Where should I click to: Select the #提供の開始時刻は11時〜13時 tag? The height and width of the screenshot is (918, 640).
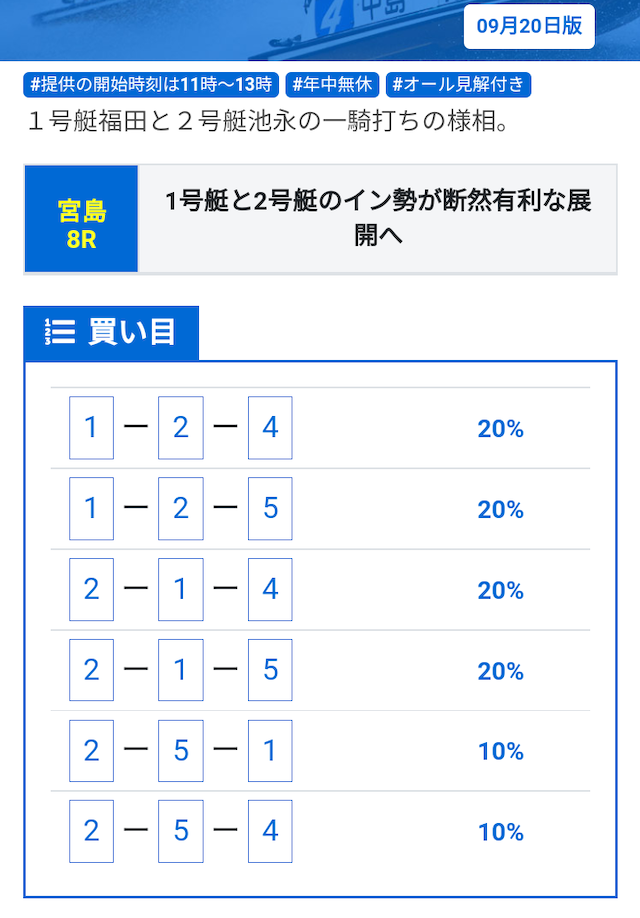click(151, 85)
